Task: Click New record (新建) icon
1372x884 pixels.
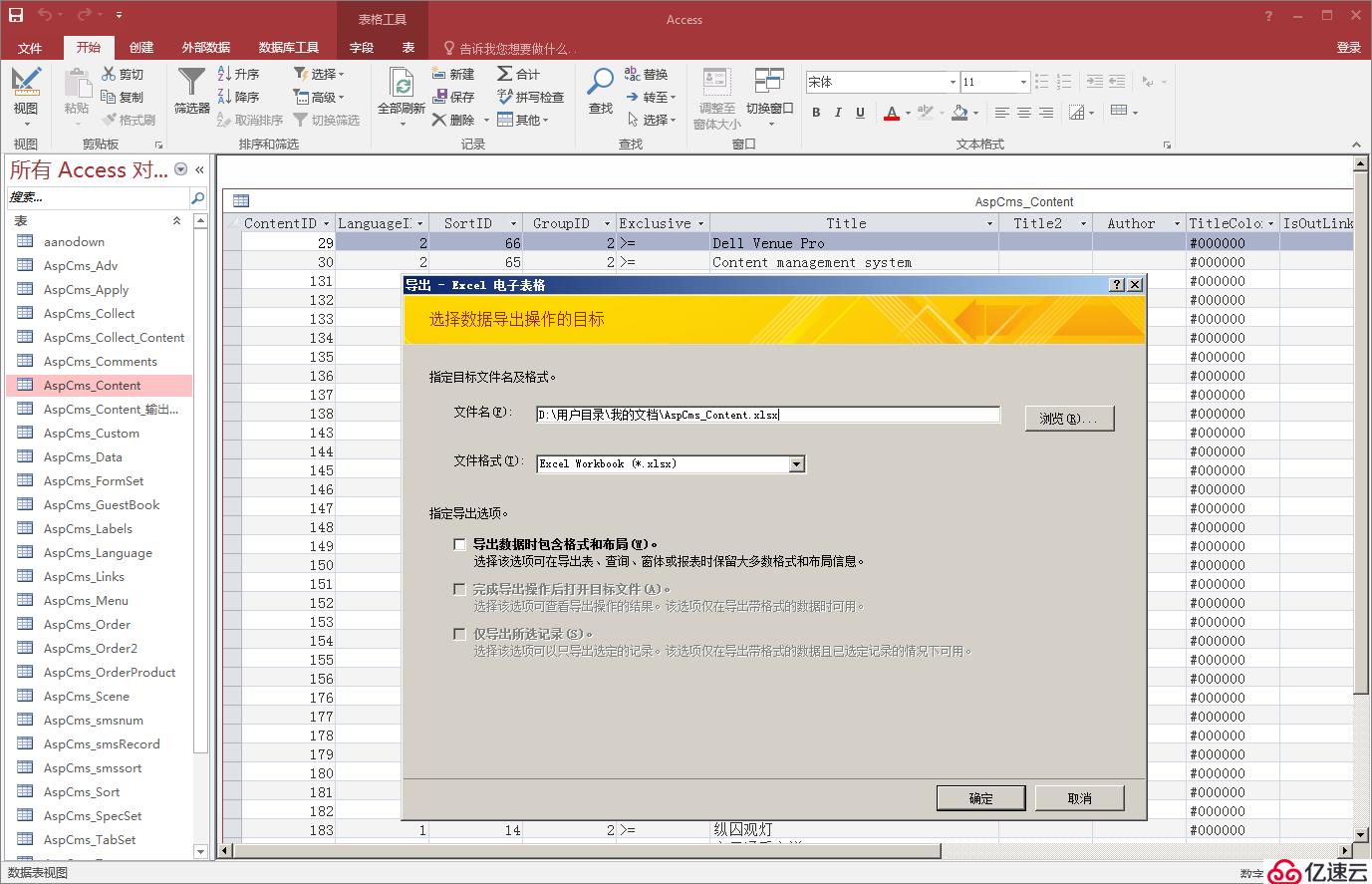Action: (x=439, y=74)
